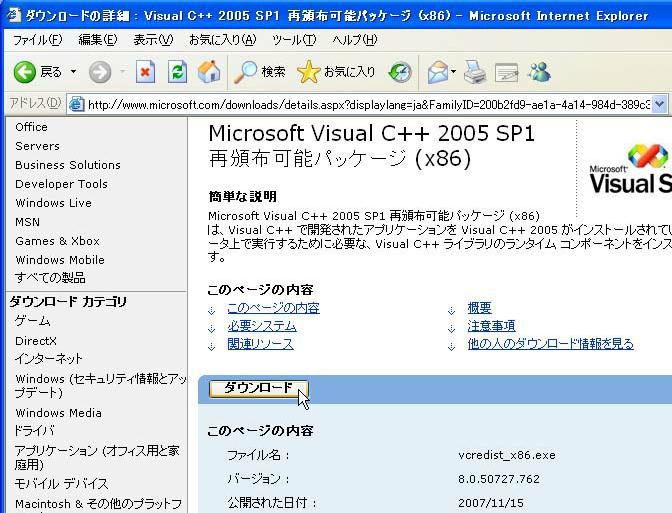Select Windows (セキュリティ情報とアップデート) category
Viewport: 672px width, 513px height.
click(101, 386)
